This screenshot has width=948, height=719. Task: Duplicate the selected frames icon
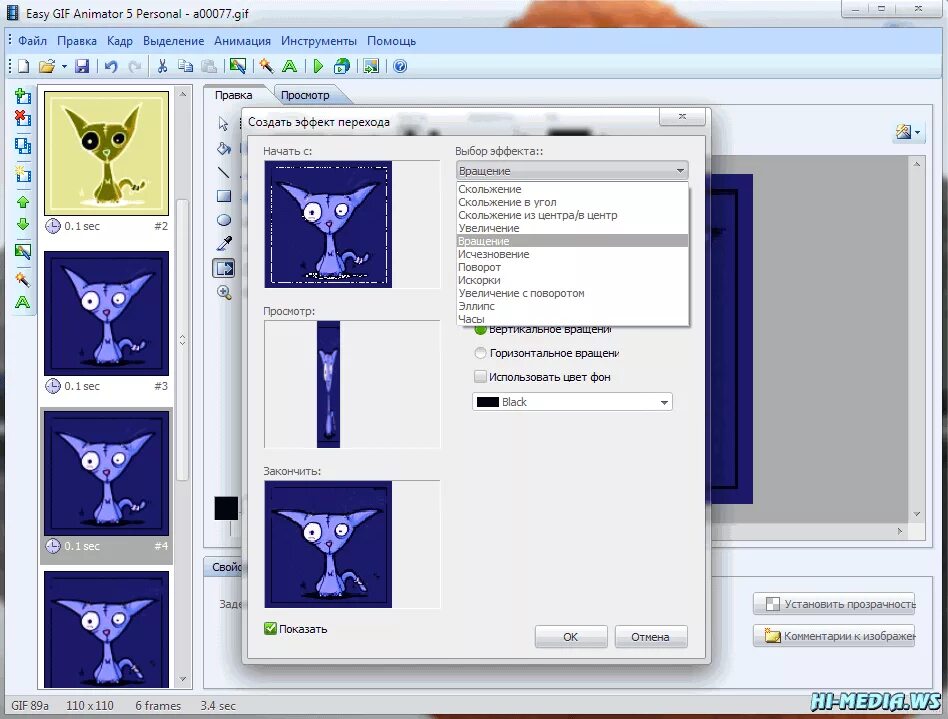23,146
